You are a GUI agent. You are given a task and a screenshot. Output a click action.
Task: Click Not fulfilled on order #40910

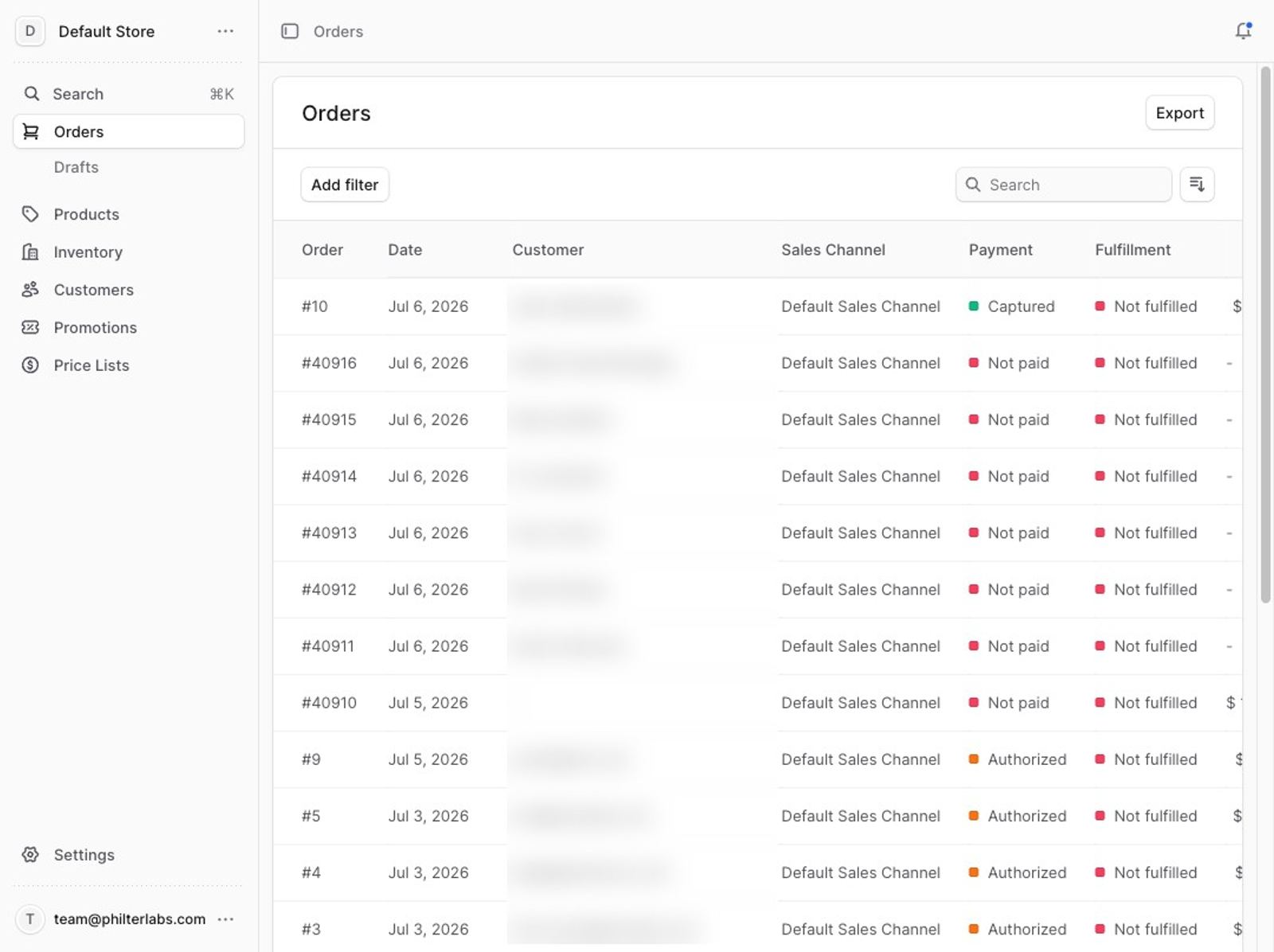(1146, 703)
